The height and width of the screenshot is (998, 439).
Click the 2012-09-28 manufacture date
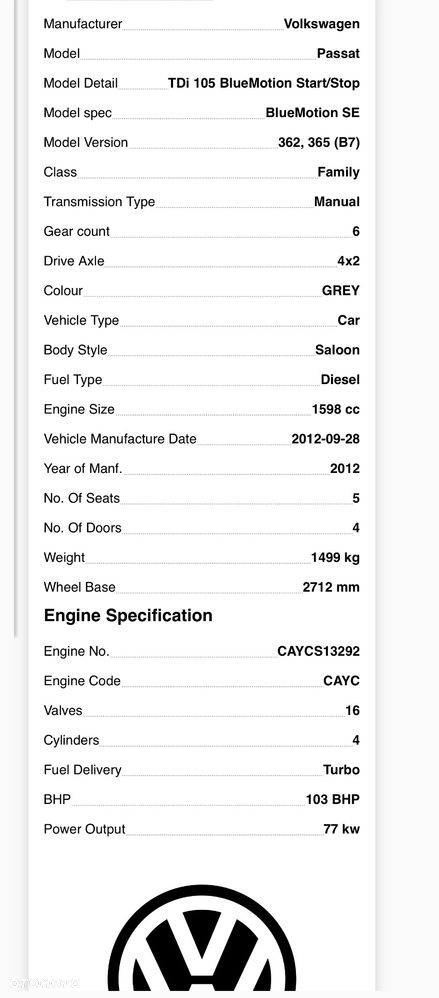[x=325, y=439]
